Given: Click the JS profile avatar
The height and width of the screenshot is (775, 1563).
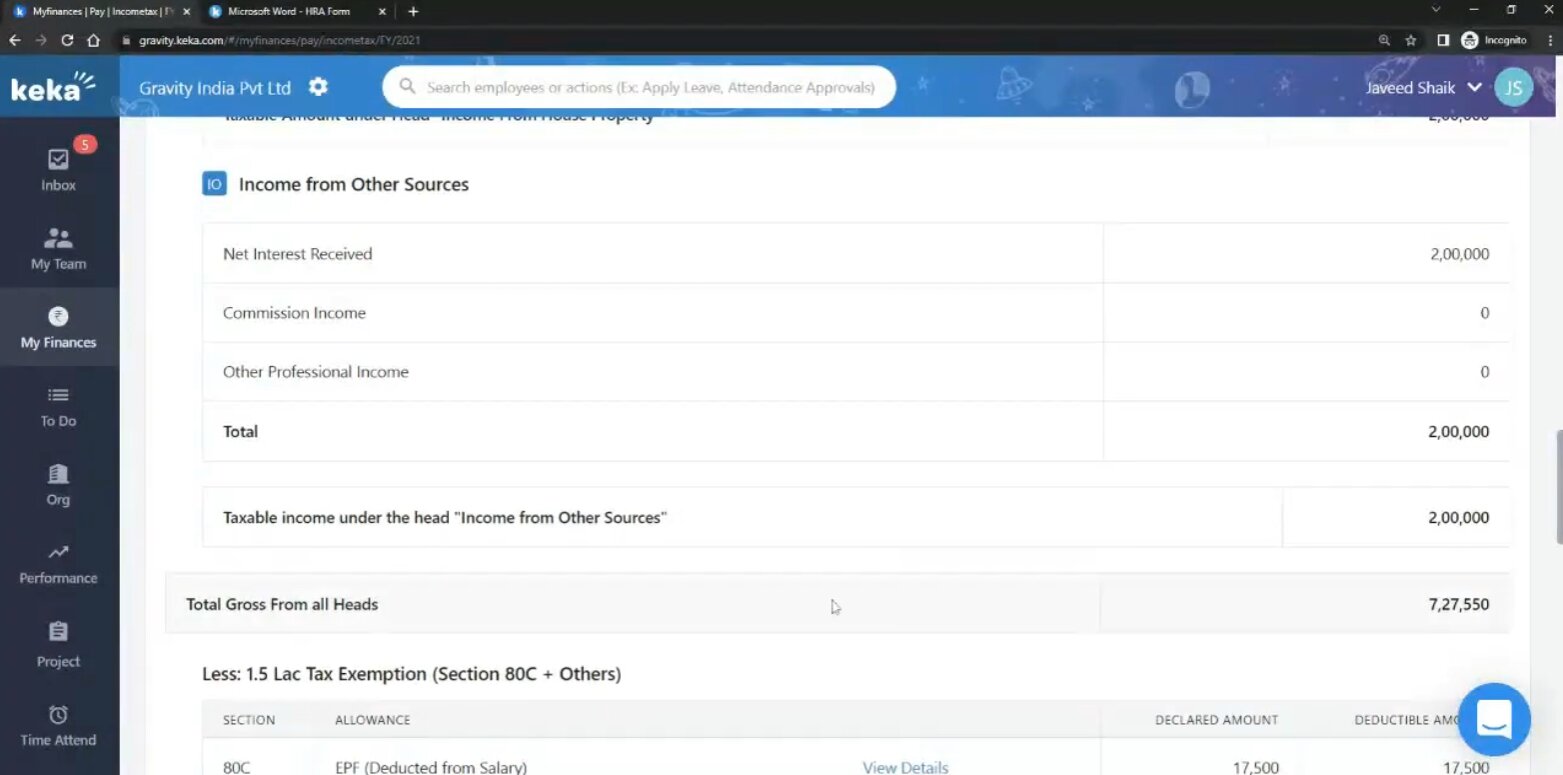Looking at the screenshot, I should (1513, 88).
